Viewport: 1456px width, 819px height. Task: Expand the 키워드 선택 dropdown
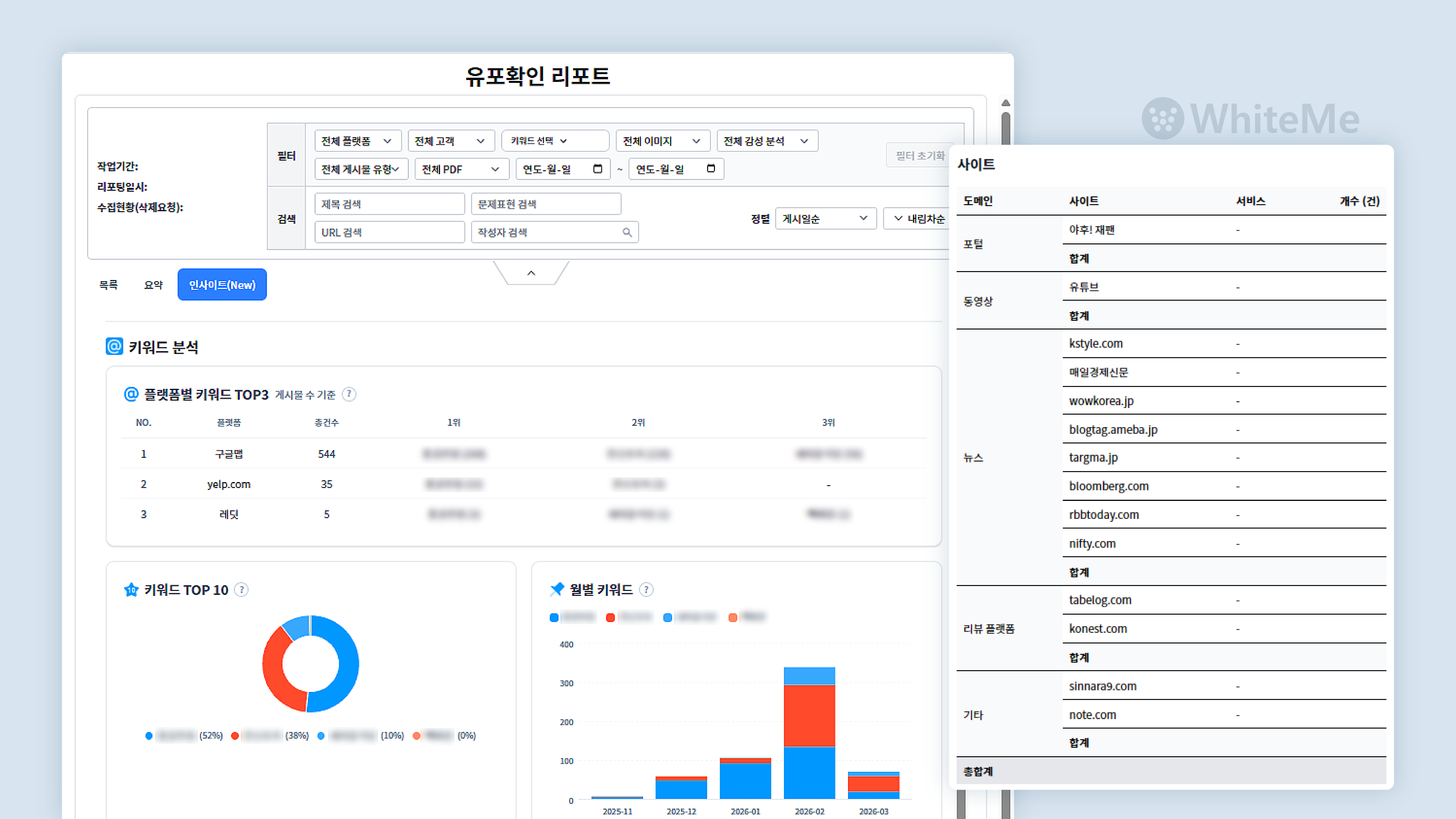pyautogui.click(x=555, y=141)
